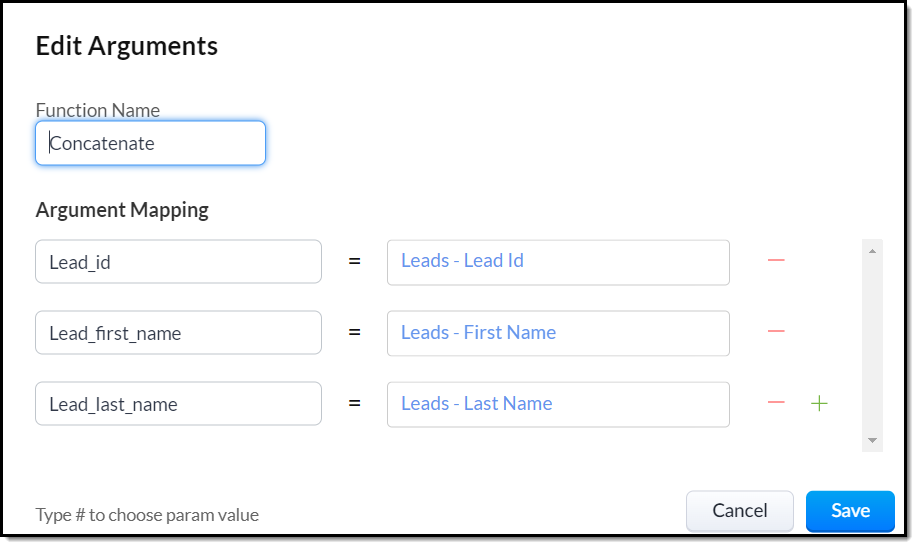Click the Leads - Lead Id value field
917x547 pixels.
(557, 261)
